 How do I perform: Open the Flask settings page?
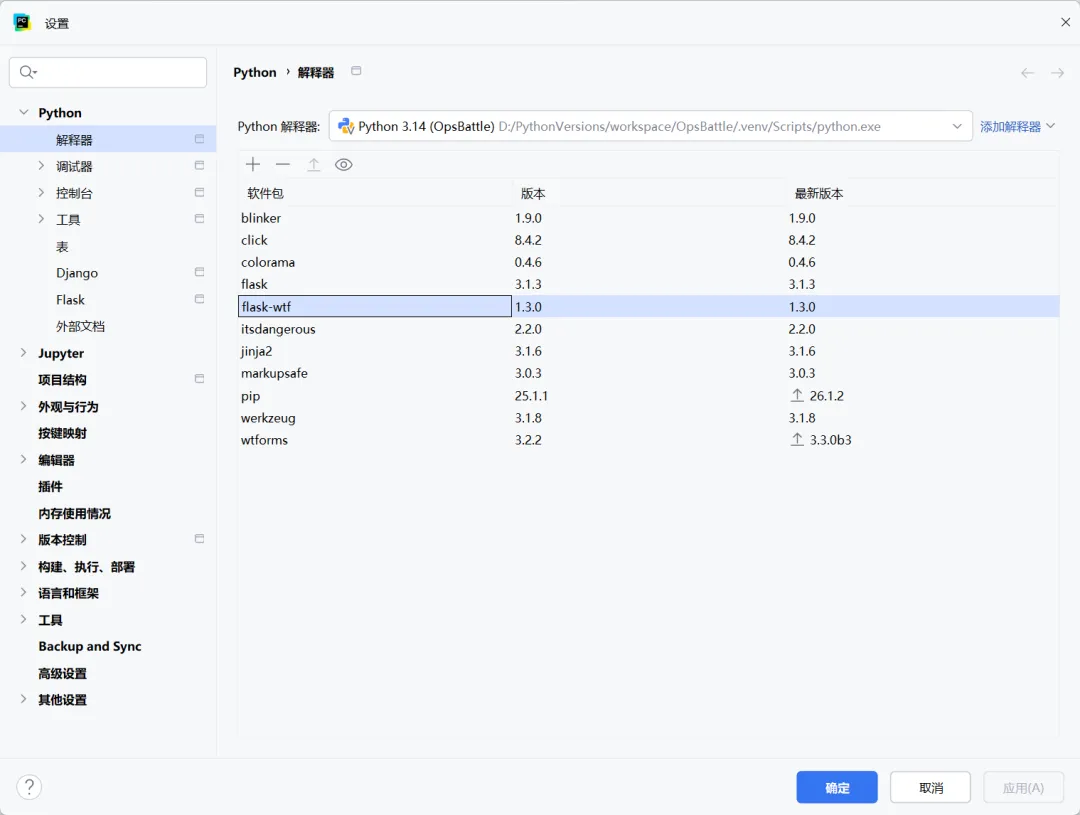pyautogui.click(x=70, y=300)
